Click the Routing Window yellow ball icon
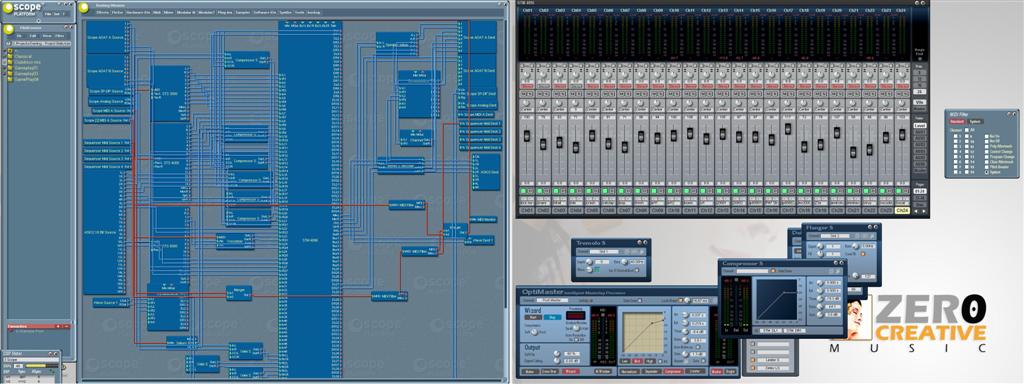The height and width of the screenshot is (384, 1024). [x=84, y=8]
